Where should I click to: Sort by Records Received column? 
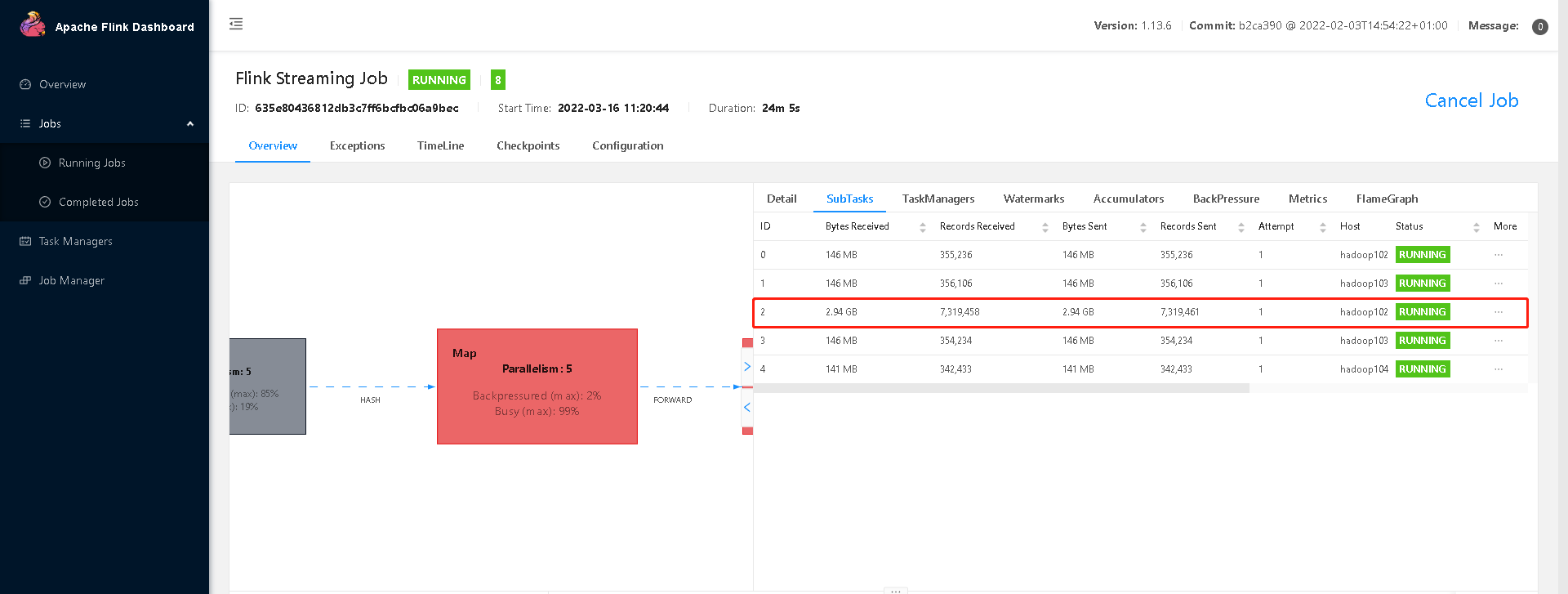[1045, 227]
